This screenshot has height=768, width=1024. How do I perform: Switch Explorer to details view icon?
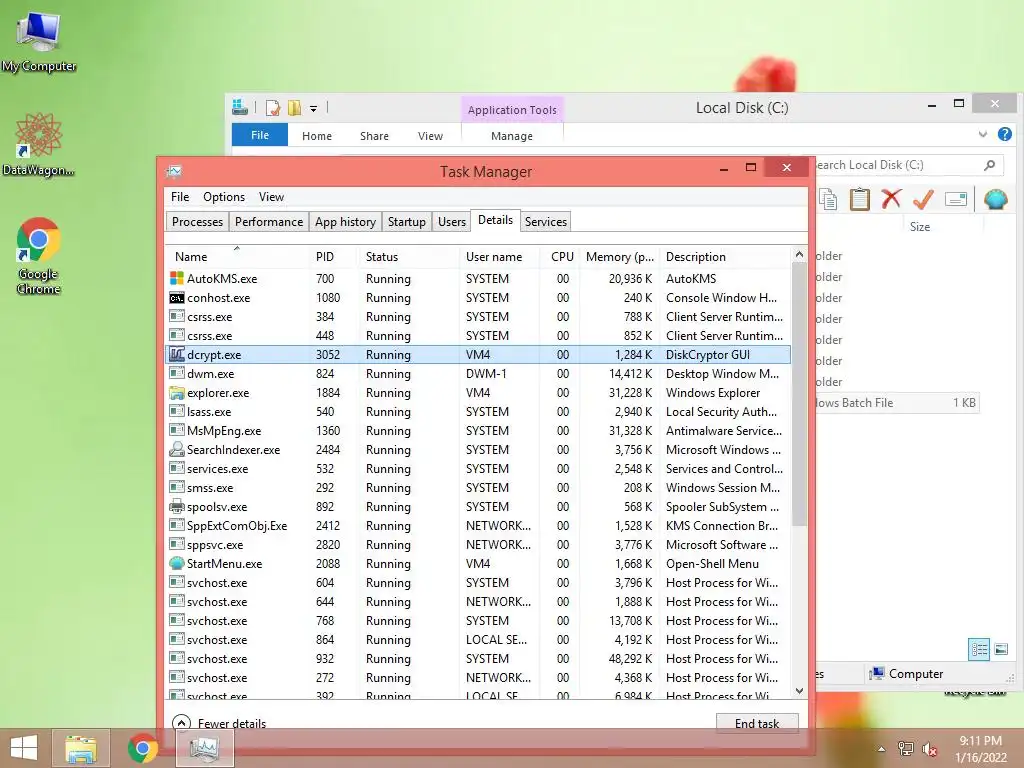pyautogui.click(x=979, y=649)
